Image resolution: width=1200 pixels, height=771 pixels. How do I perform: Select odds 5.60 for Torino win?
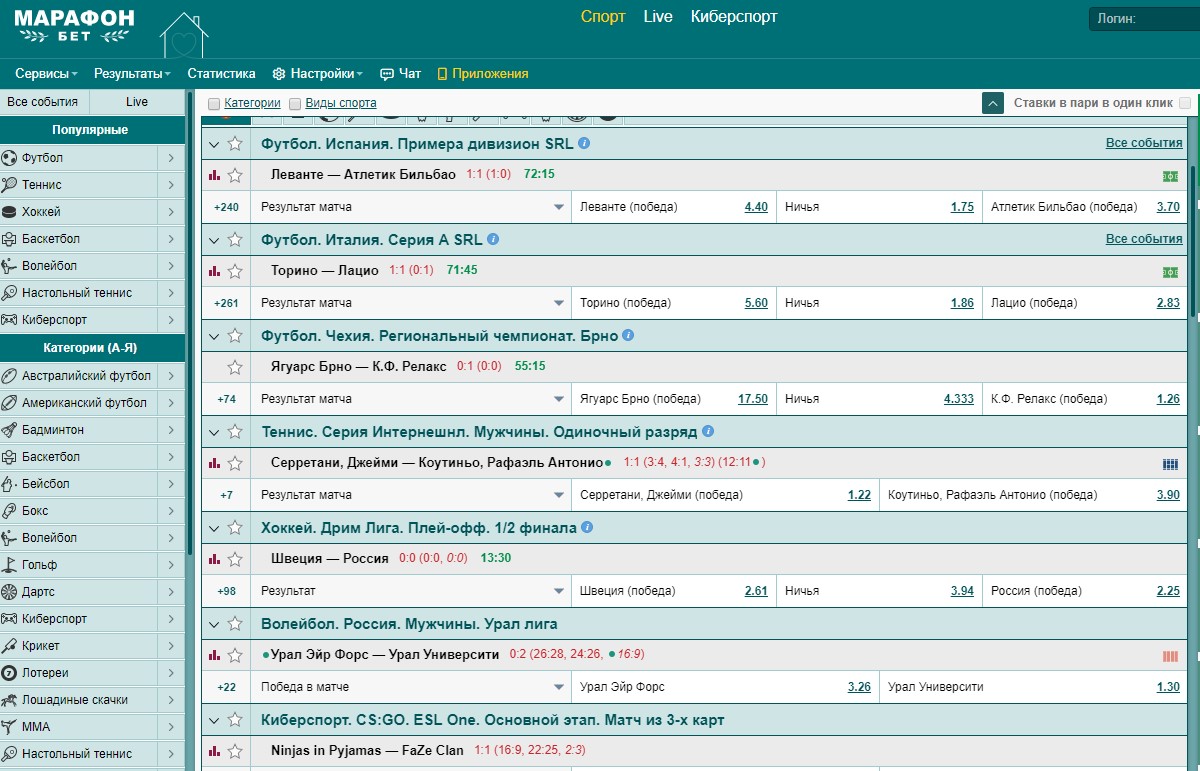click(x=756, y=303)
